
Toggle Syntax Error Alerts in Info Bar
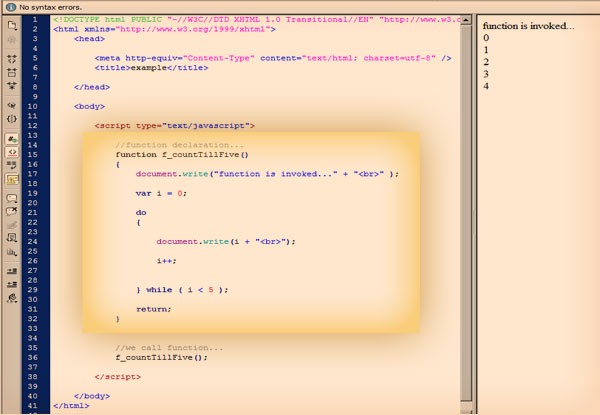pyautogui.click(x=12, y=179)
